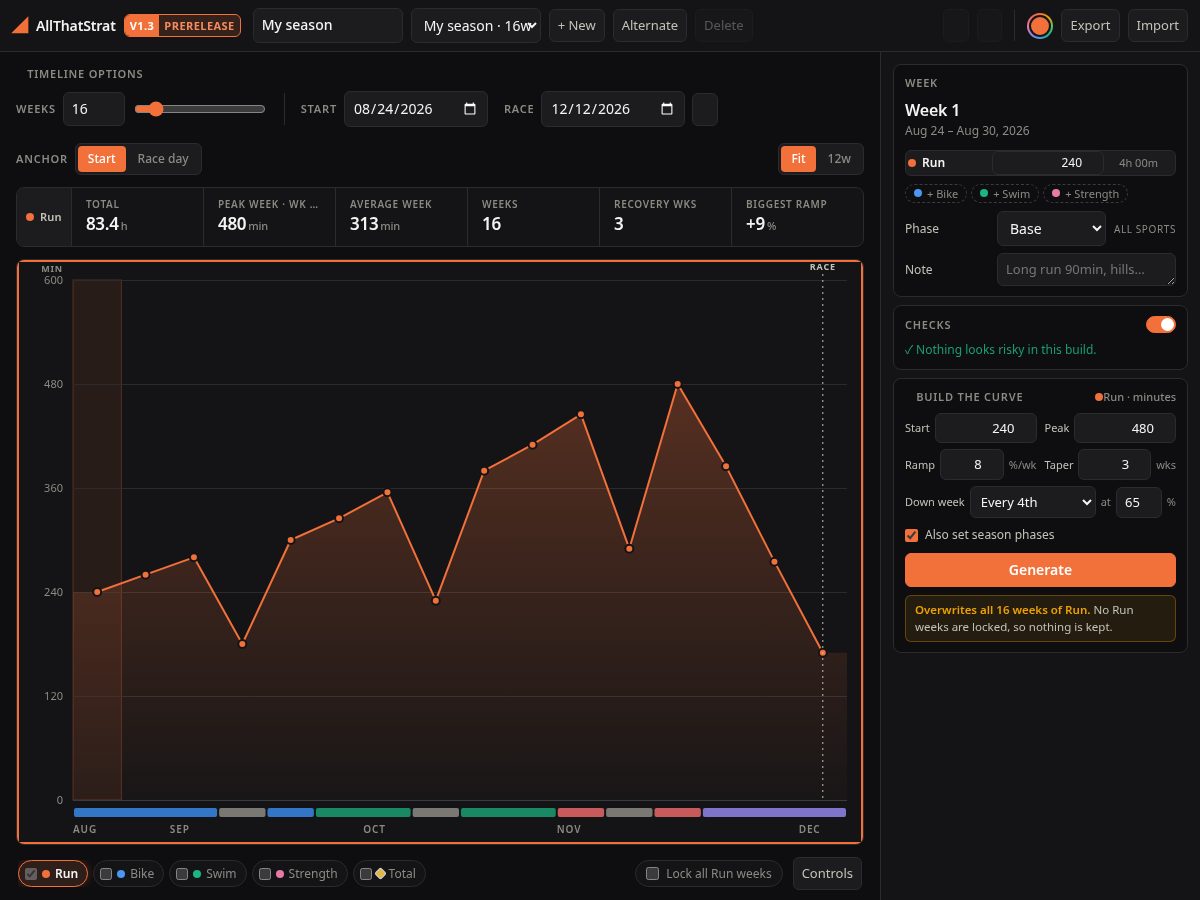Click the Down week percent field 65

(1139, 502)
